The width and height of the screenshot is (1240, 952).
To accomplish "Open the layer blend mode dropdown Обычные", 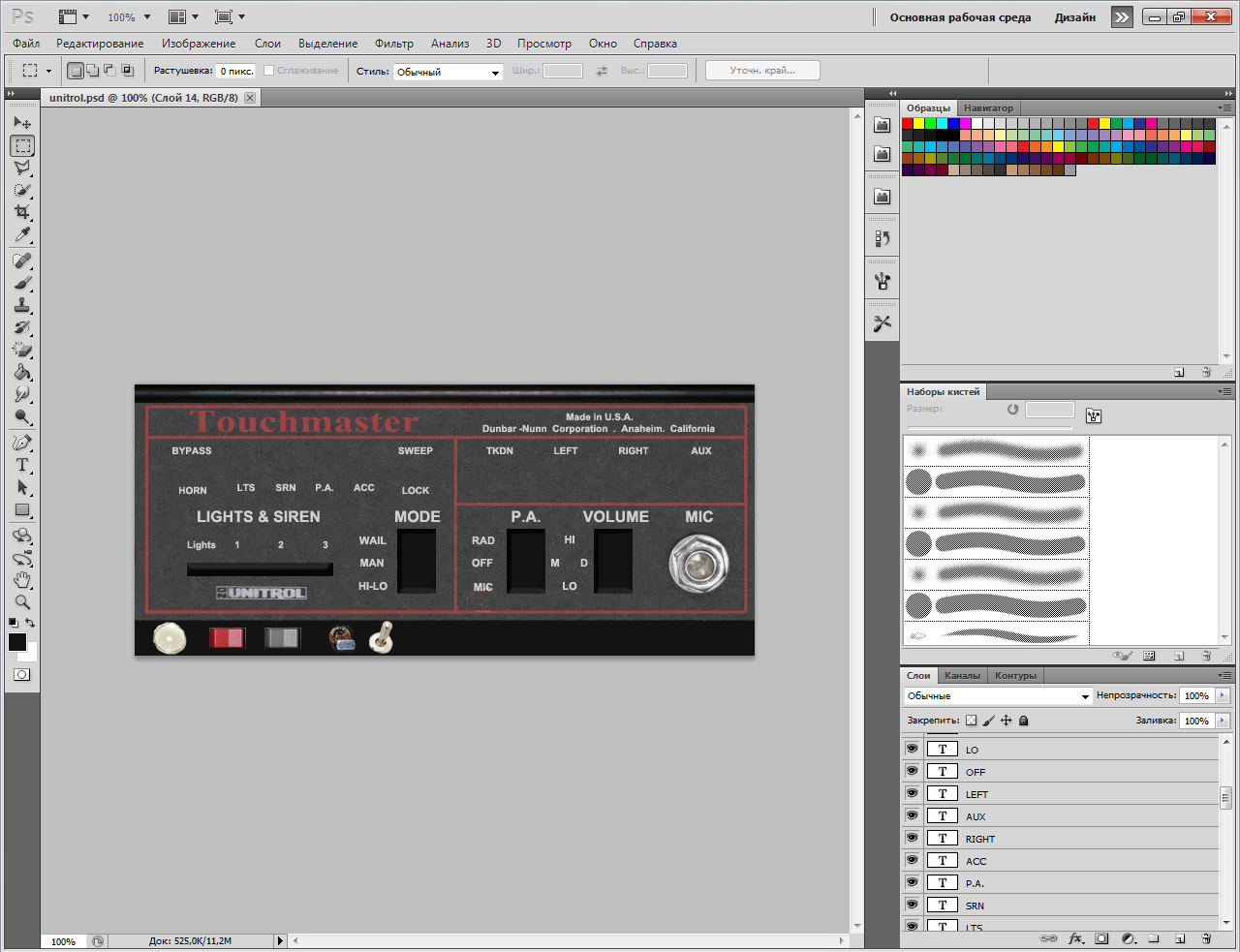I will 997,696.
